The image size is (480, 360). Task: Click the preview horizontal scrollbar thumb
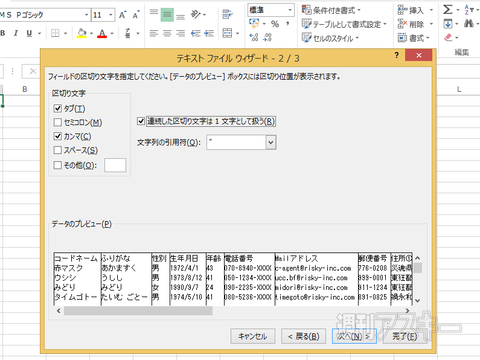(138, 311)
